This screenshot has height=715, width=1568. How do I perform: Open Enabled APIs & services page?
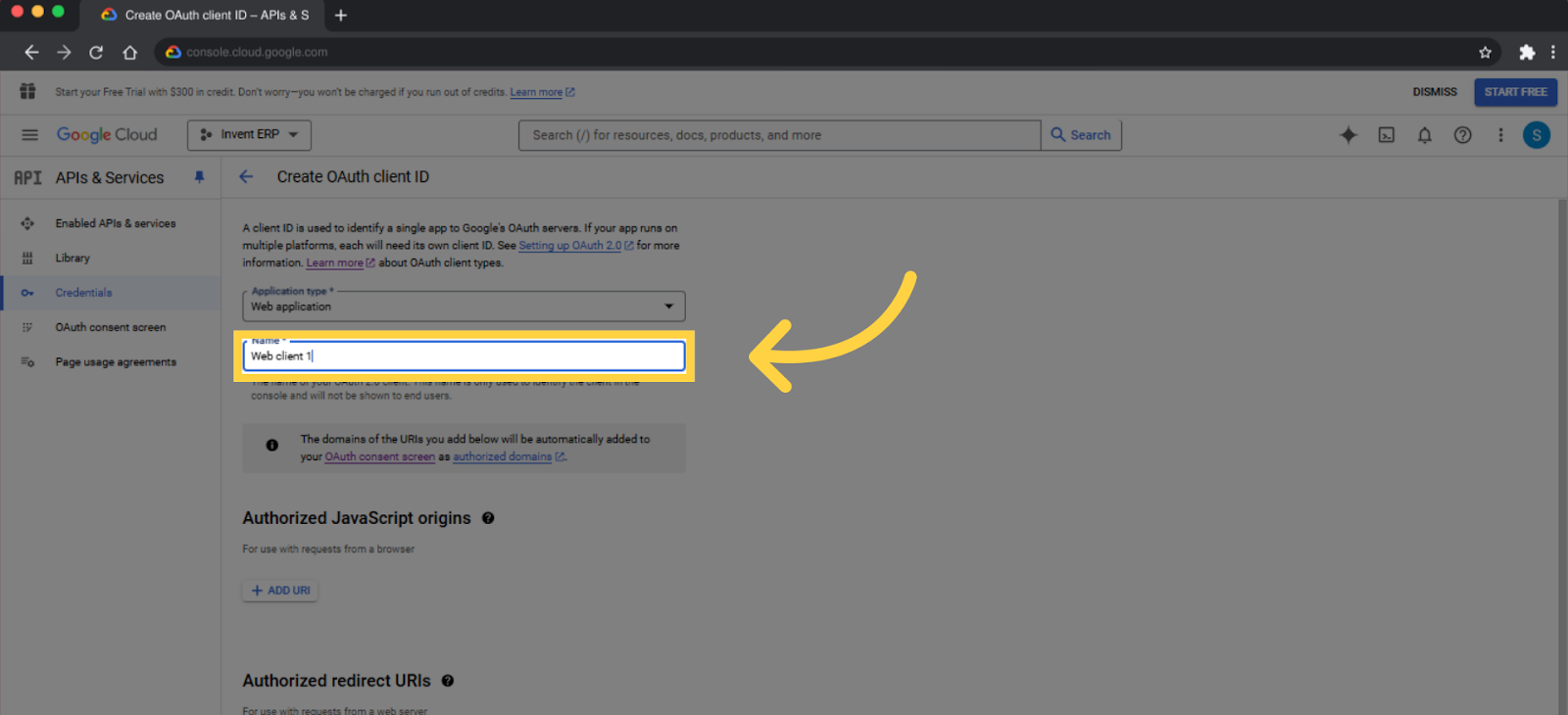[x=116, y=223]
